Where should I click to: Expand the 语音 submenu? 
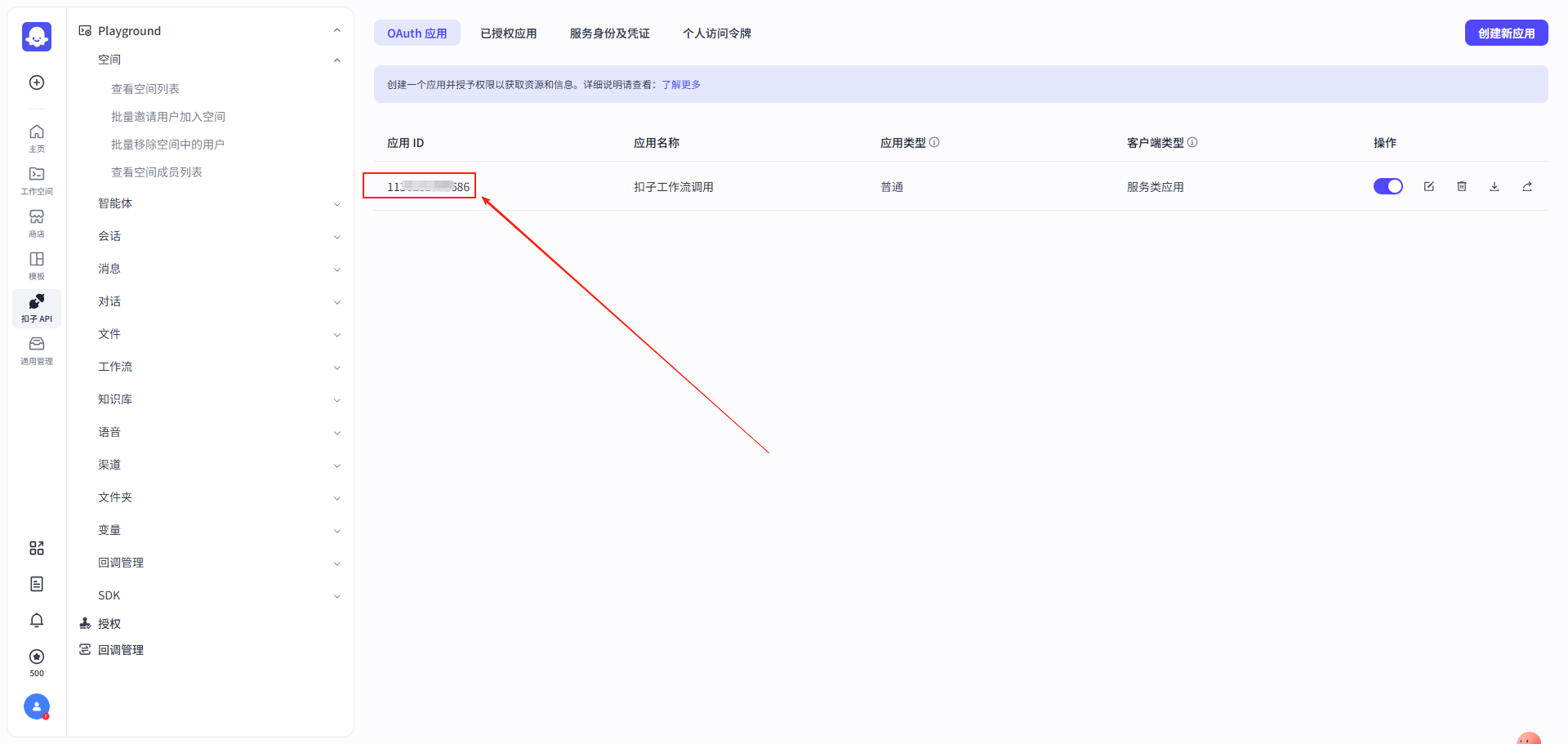point(337,433)
